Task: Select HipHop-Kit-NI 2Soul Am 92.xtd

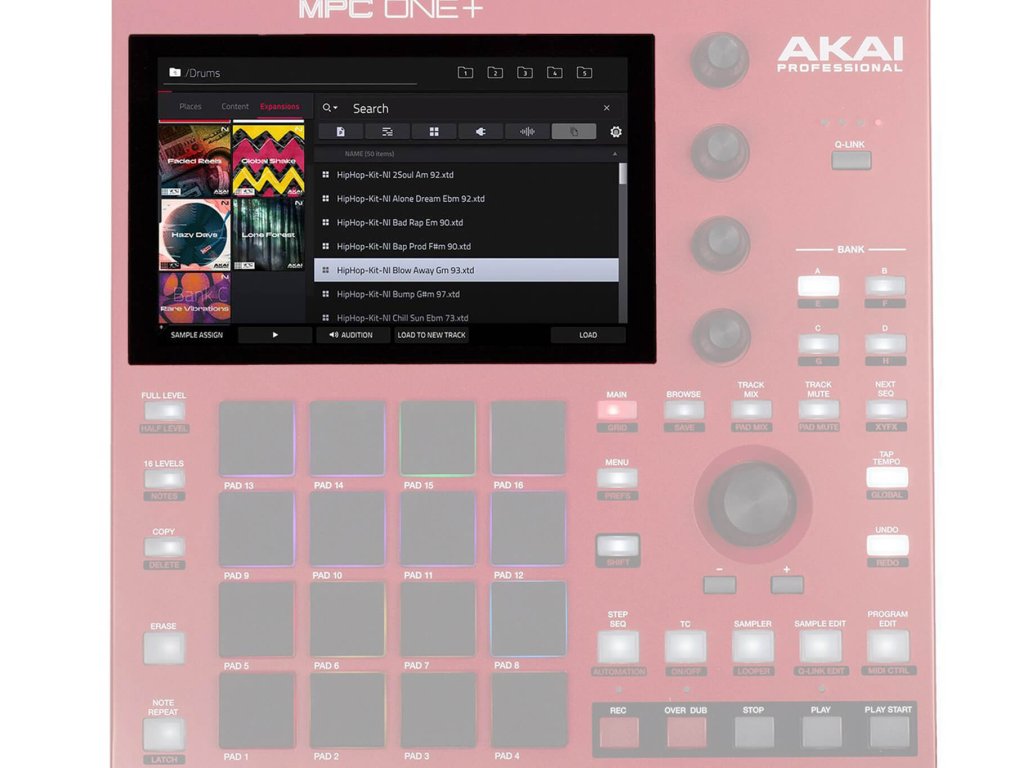Action: click(x=466, y=175)
